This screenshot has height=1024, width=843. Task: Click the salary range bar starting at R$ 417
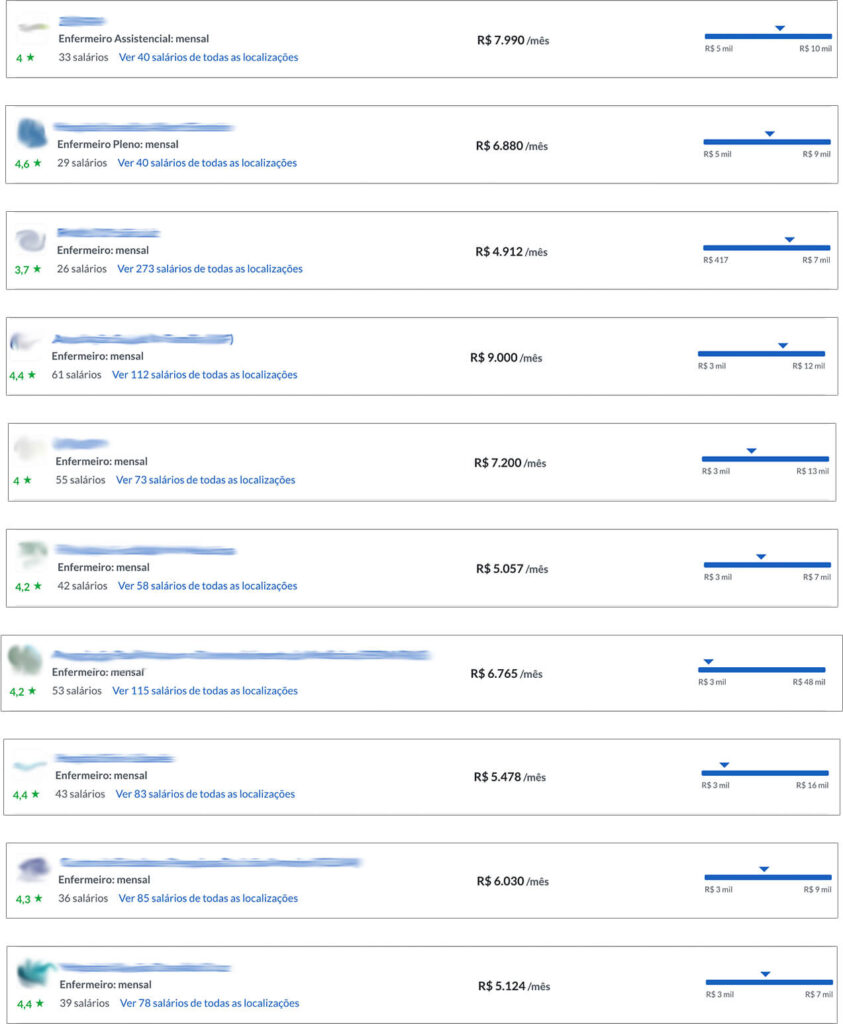tap(766, 247)
